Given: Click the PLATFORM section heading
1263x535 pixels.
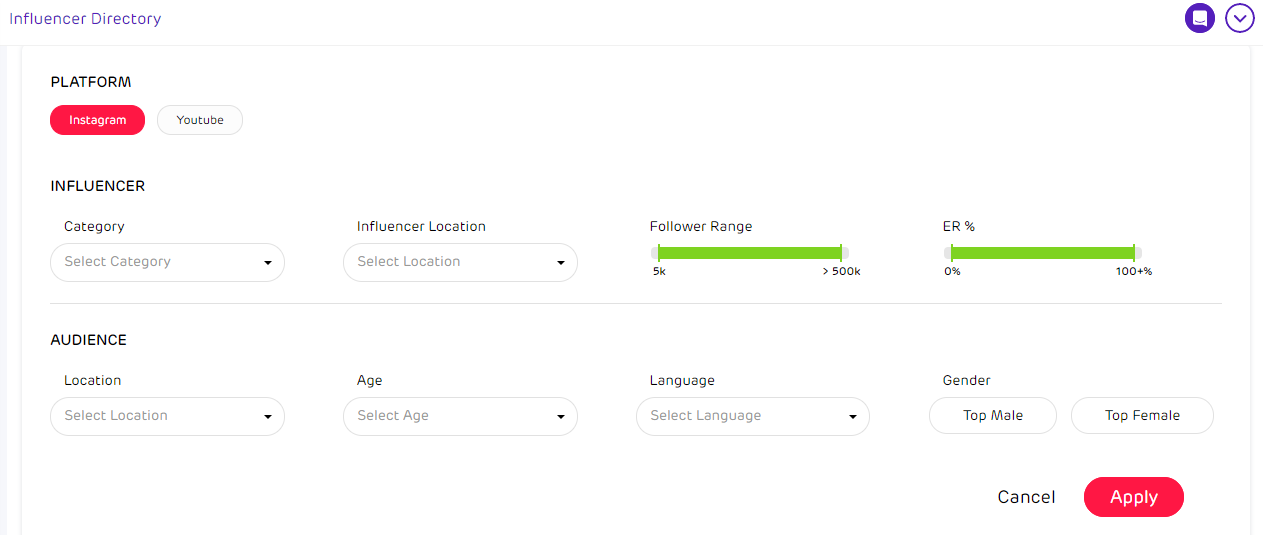Looking at the screenshot, I should point(91,82).
